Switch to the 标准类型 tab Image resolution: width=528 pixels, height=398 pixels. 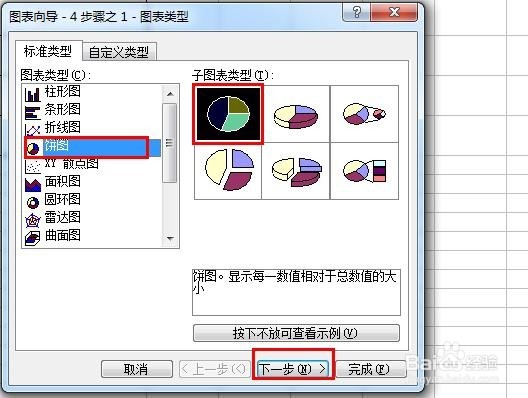48,51
